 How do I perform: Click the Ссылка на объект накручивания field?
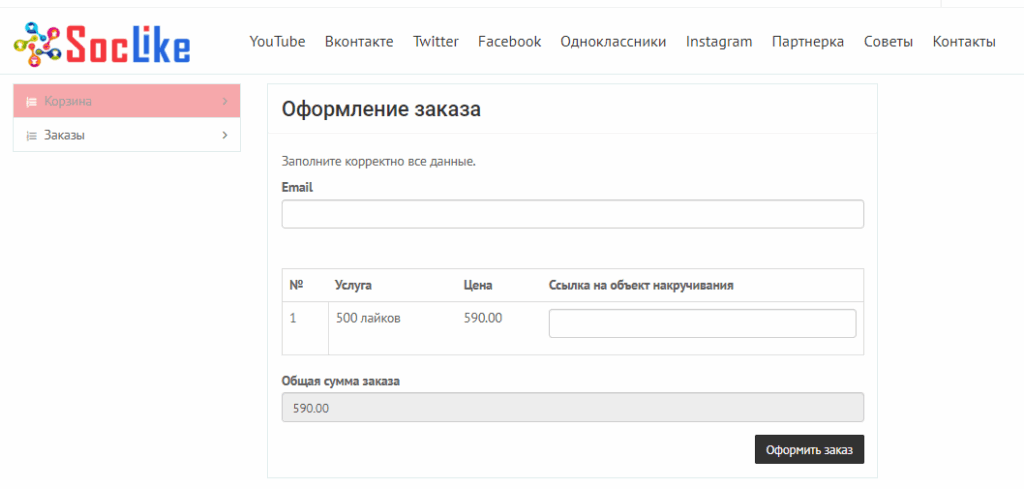coord(702,323)
